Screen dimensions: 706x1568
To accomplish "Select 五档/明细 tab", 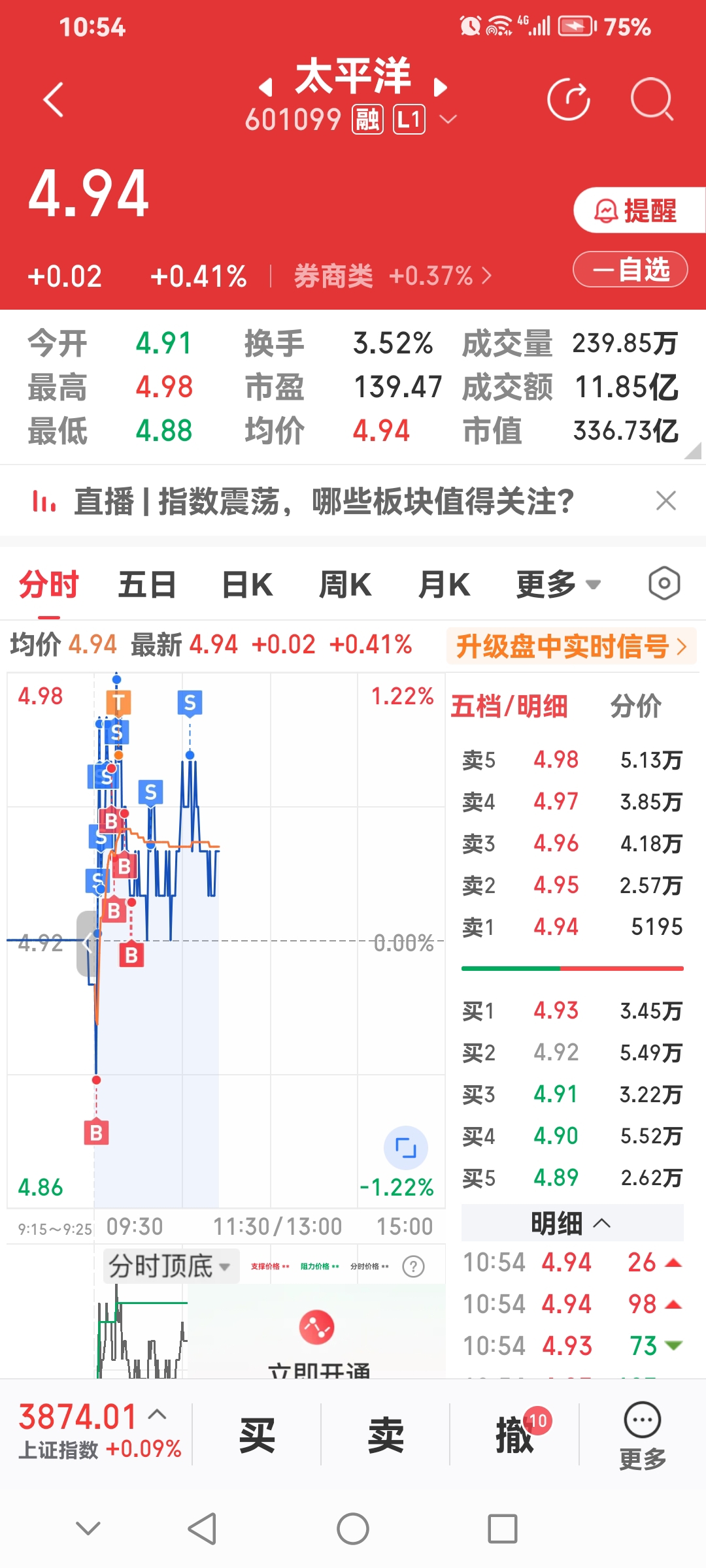I will click(x=509, y=706).
